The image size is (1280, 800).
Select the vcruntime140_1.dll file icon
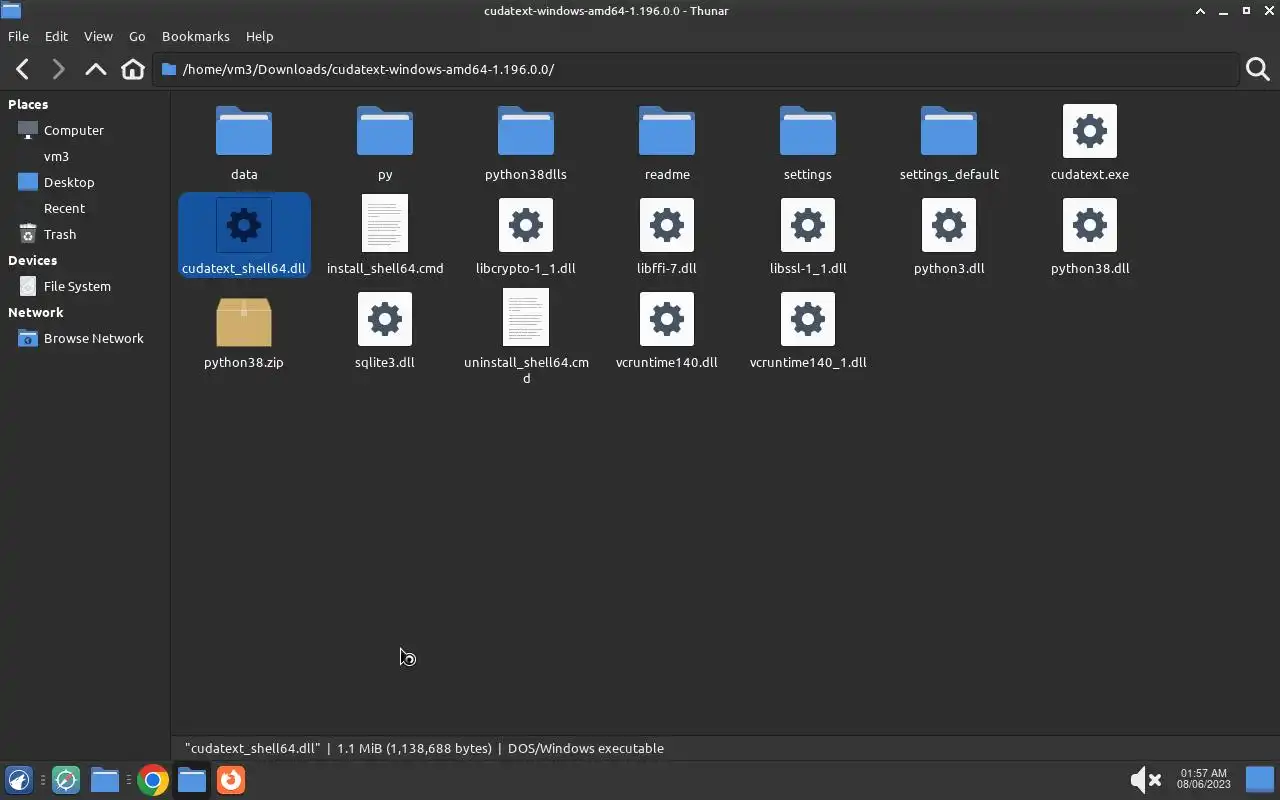[808, 319]
